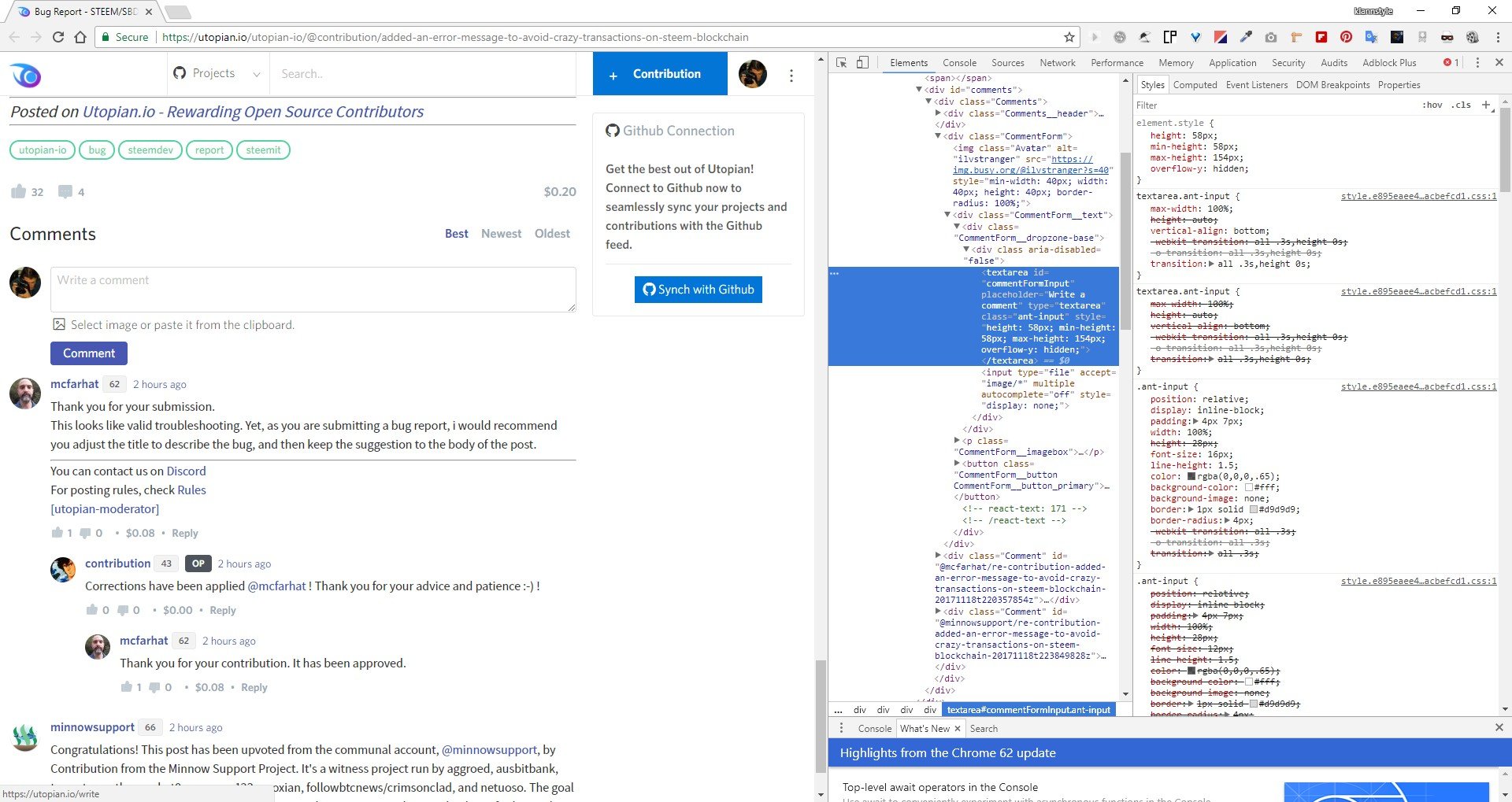Open DevTools customize three-dot menu
The image size is (1512, 802).
click(1477, 63)
